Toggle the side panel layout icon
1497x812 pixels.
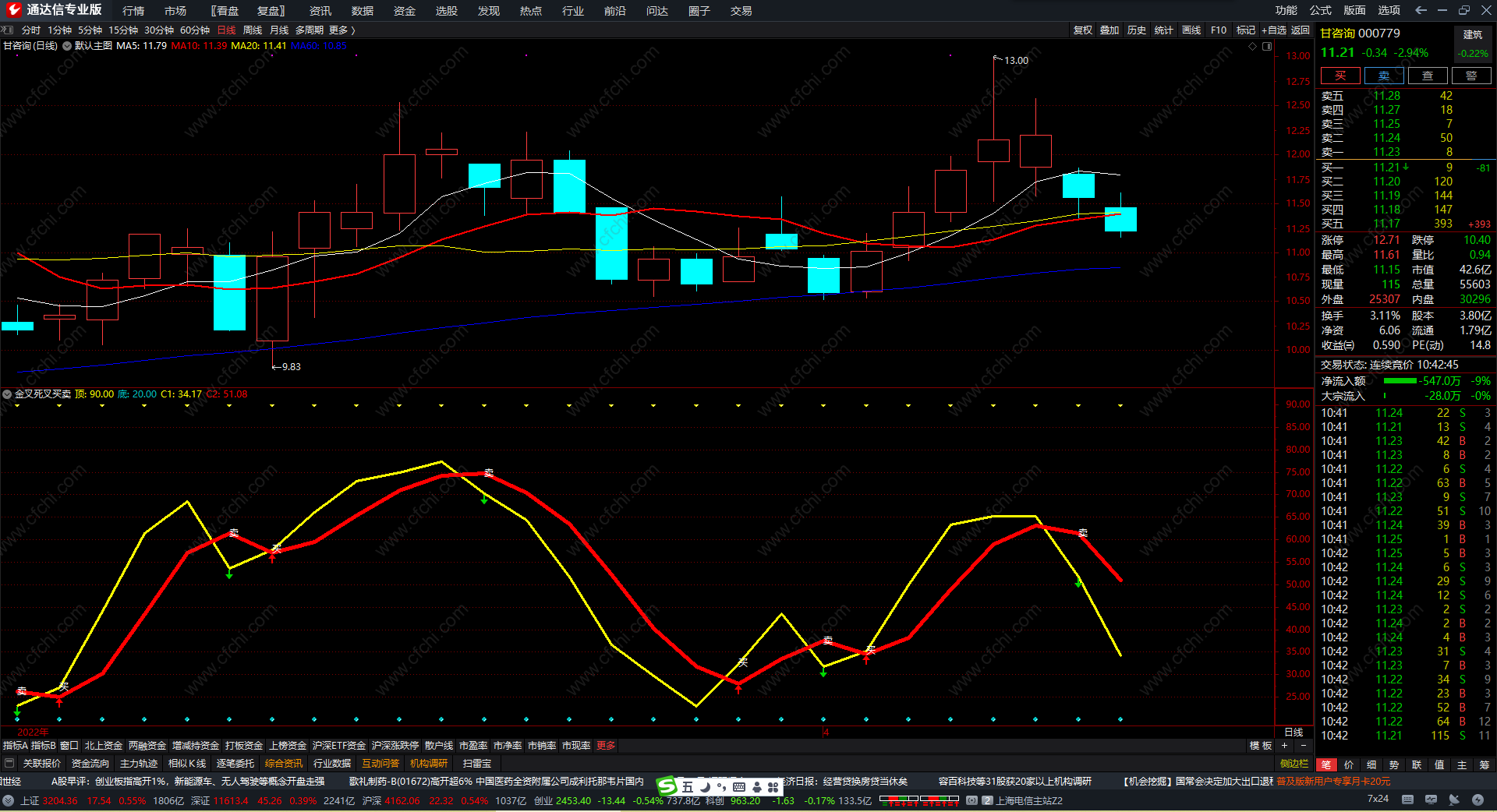[1267, 46]
